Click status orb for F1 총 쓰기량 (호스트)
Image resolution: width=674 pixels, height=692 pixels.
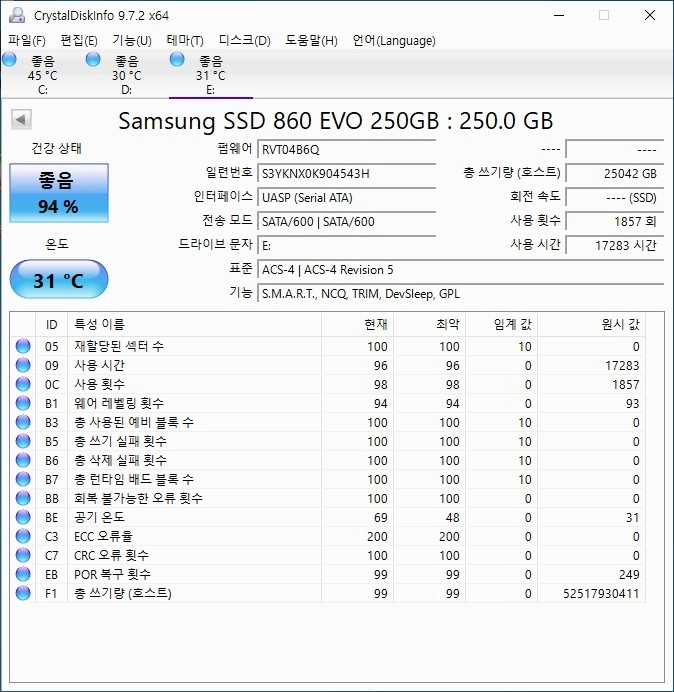click(23, 593)
